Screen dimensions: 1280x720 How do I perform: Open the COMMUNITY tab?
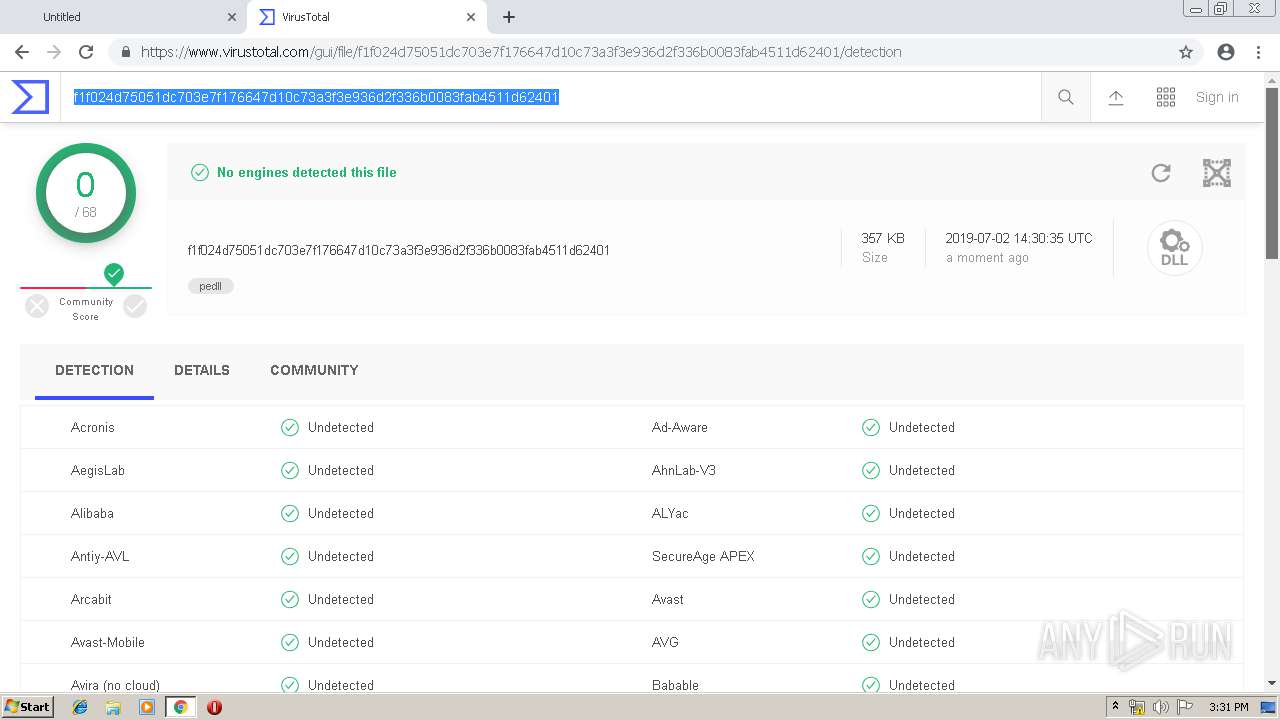314,370
